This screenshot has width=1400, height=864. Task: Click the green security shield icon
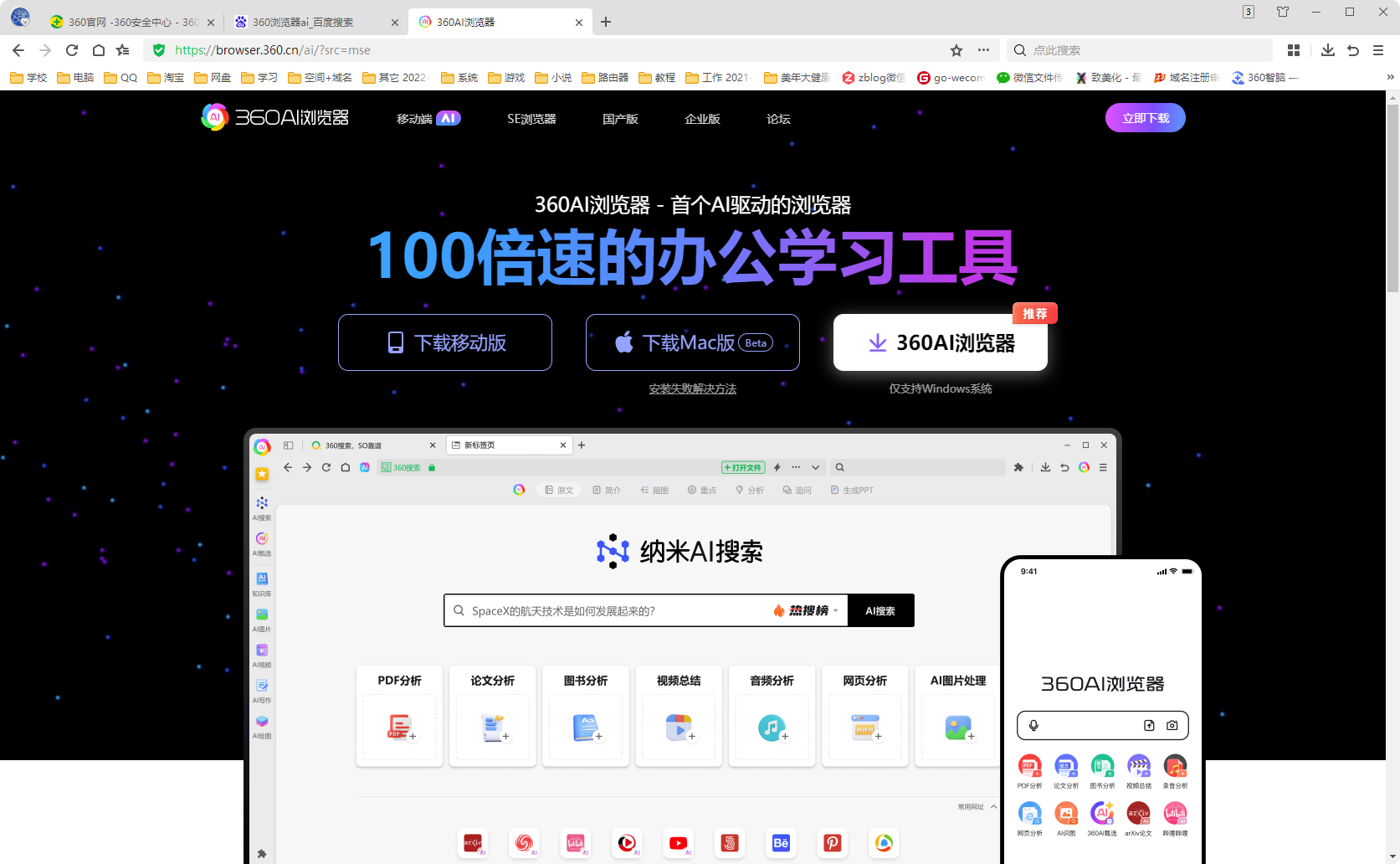pyautogui.click(x=159, y=50)
